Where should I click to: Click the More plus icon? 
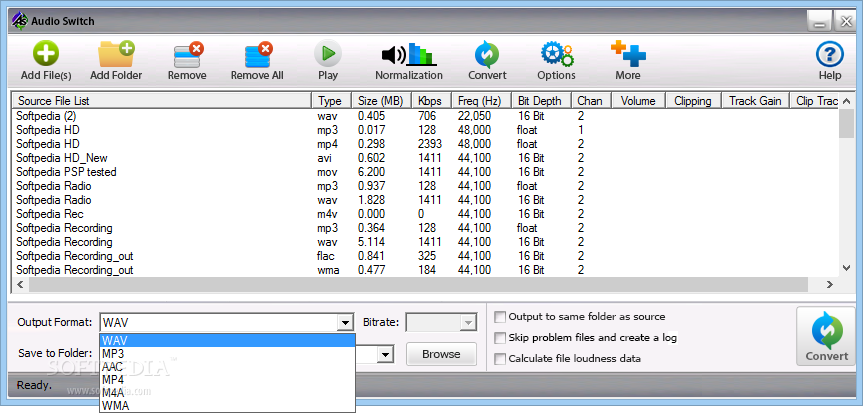(x=628, y=61)
